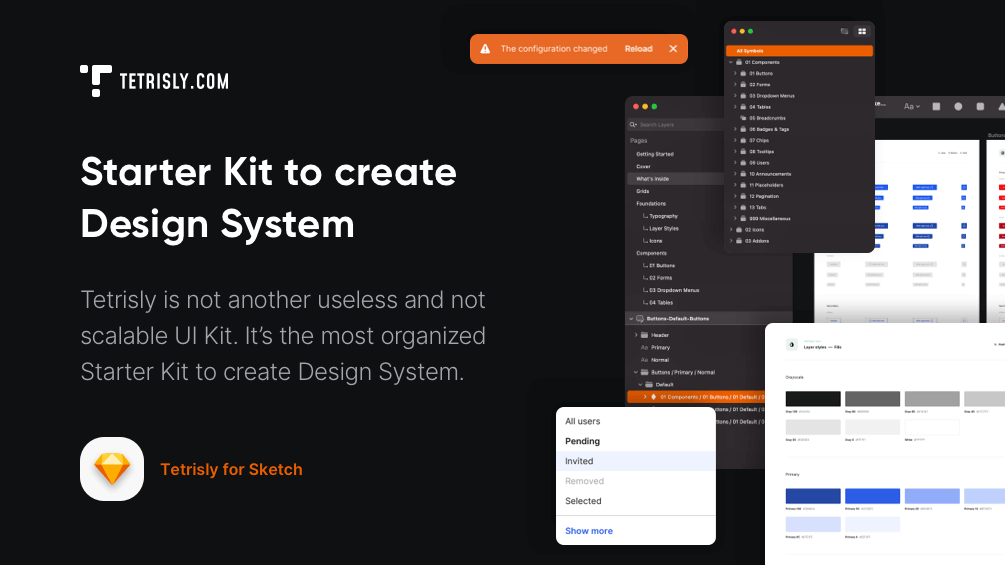Image resolution: width=1005 pixels, height=565 pixels.
Task: Click the Header folder icon in layers
Action: [x=645, y=335]
